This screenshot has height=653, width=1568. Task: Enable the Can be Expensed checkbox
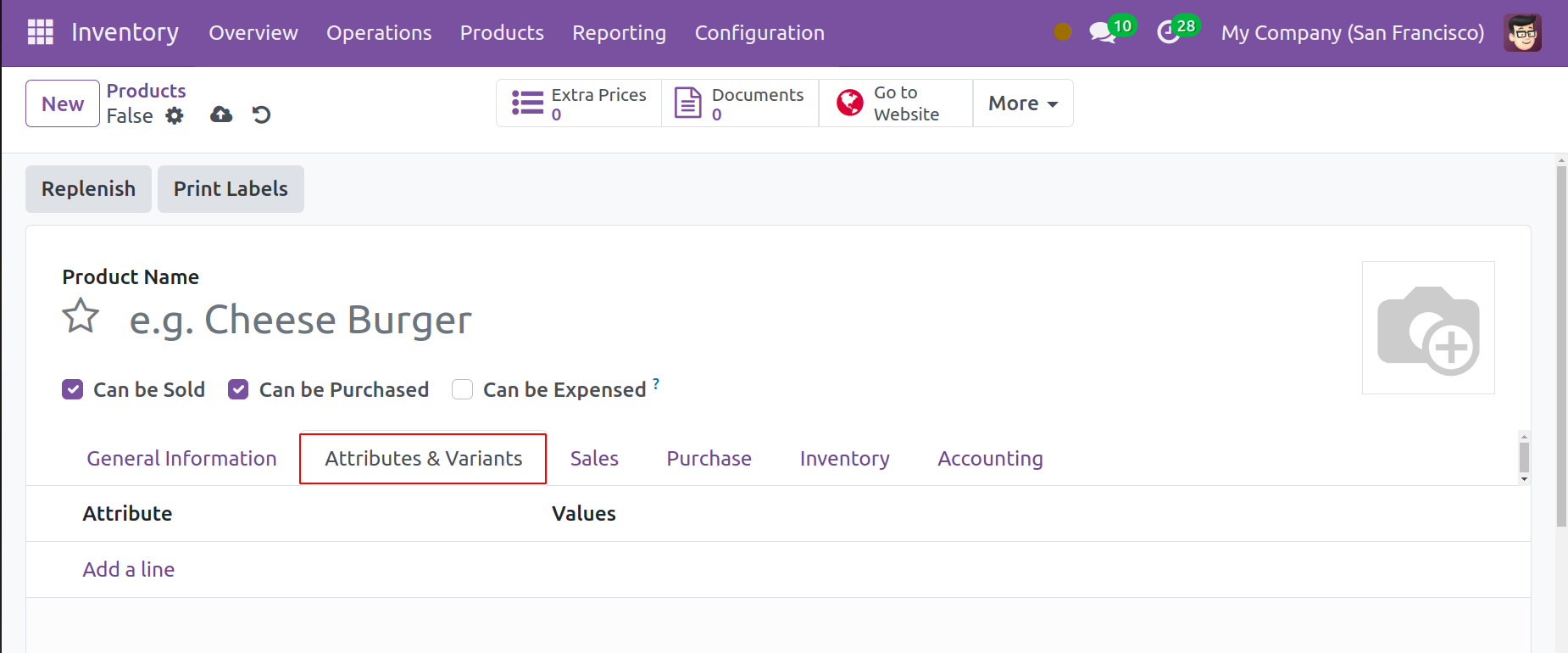(x=462, y=389)
